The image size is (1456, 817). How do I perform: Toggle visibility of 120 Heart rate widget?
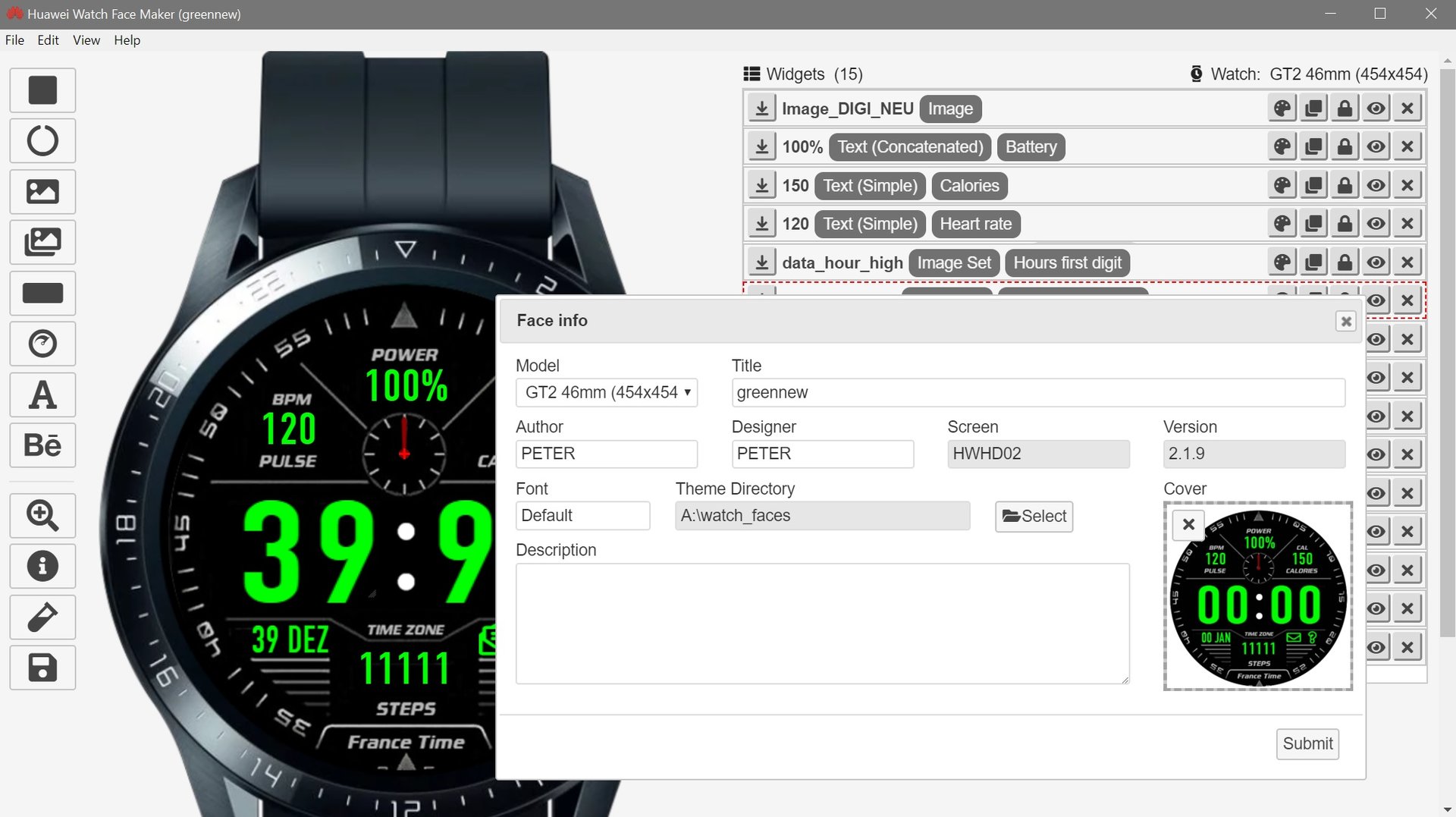click(1376, 224)
